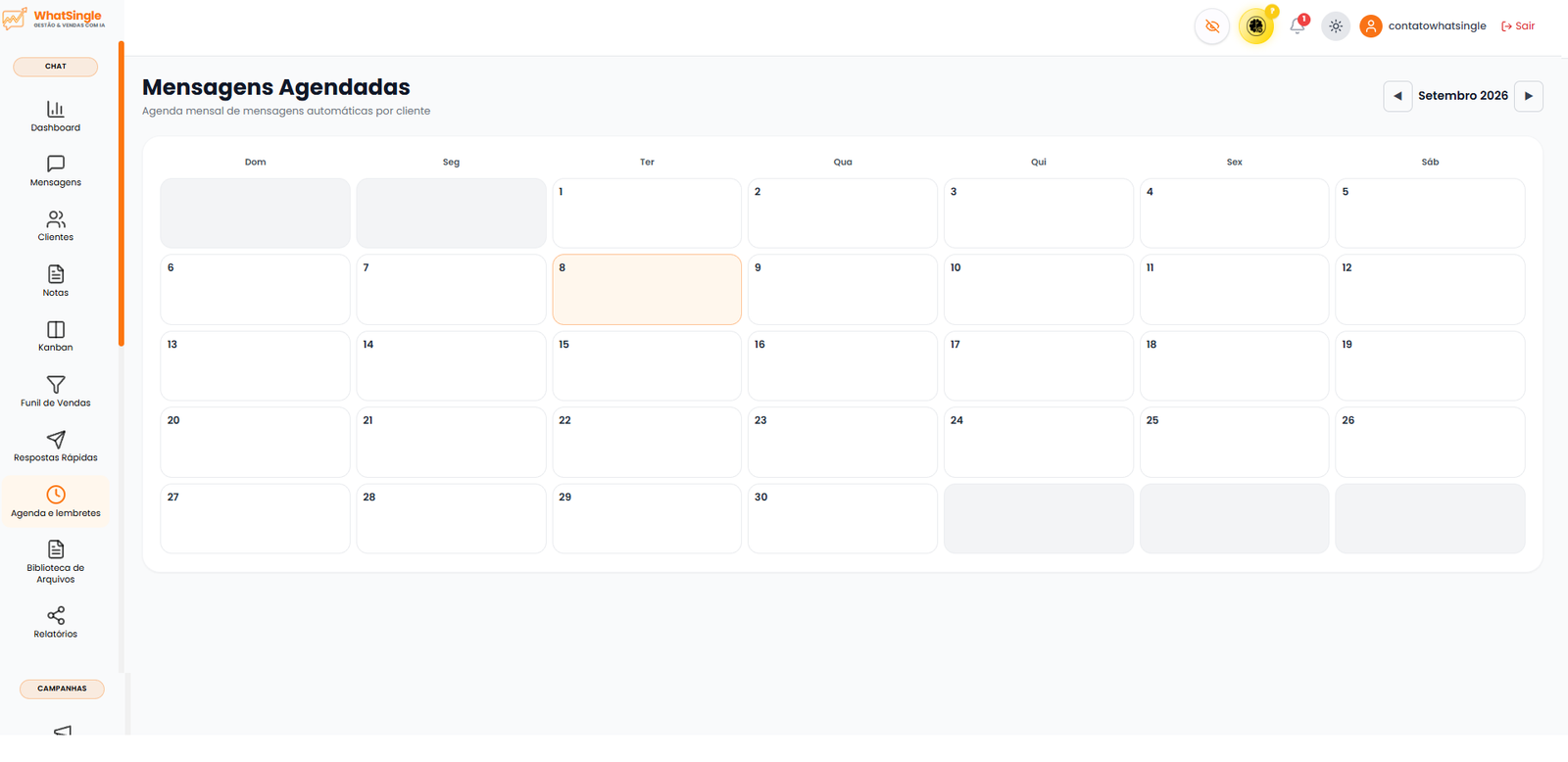
Task: Click the Sair logout link
Action: click(x=1518, y=26)
